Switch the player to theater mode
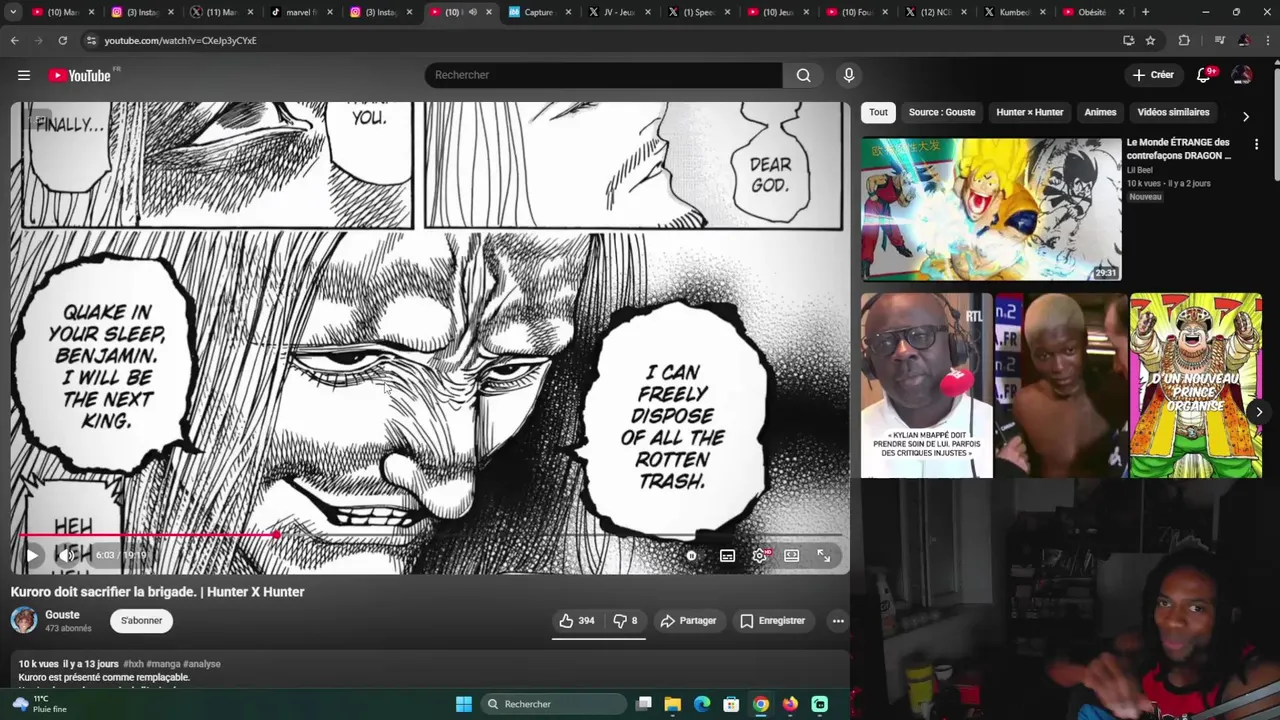1280x720 pixels. point(792,555)
